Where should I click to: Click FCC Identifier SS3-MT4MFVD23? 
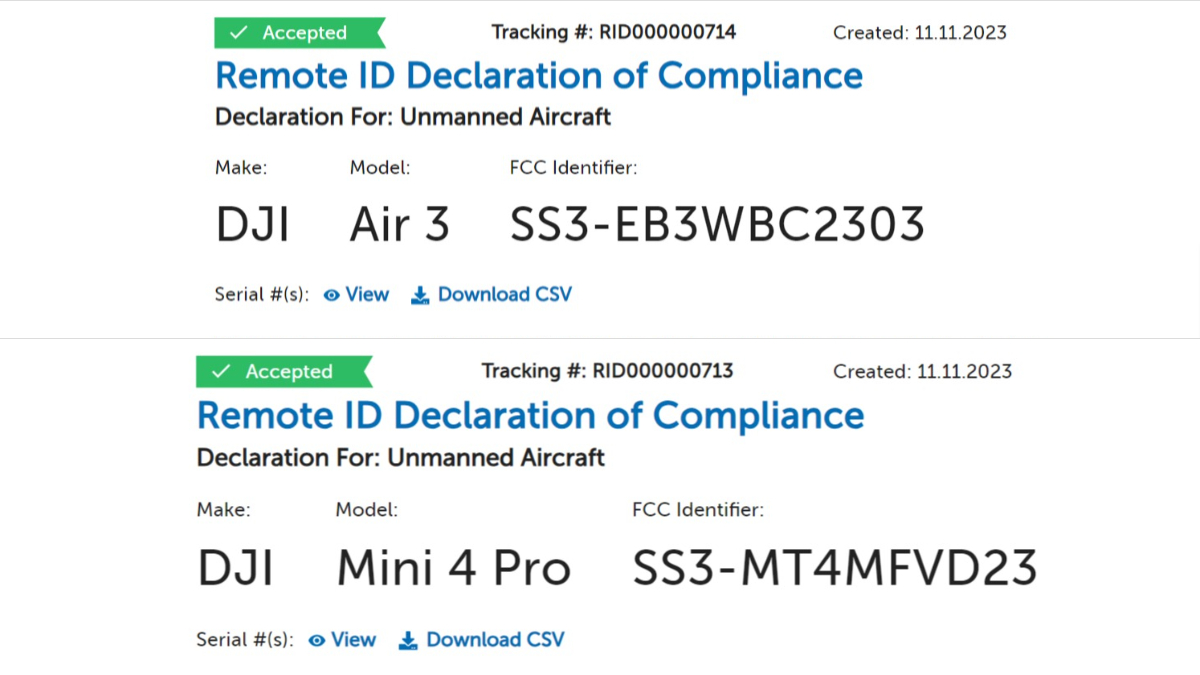coord(835,567)
